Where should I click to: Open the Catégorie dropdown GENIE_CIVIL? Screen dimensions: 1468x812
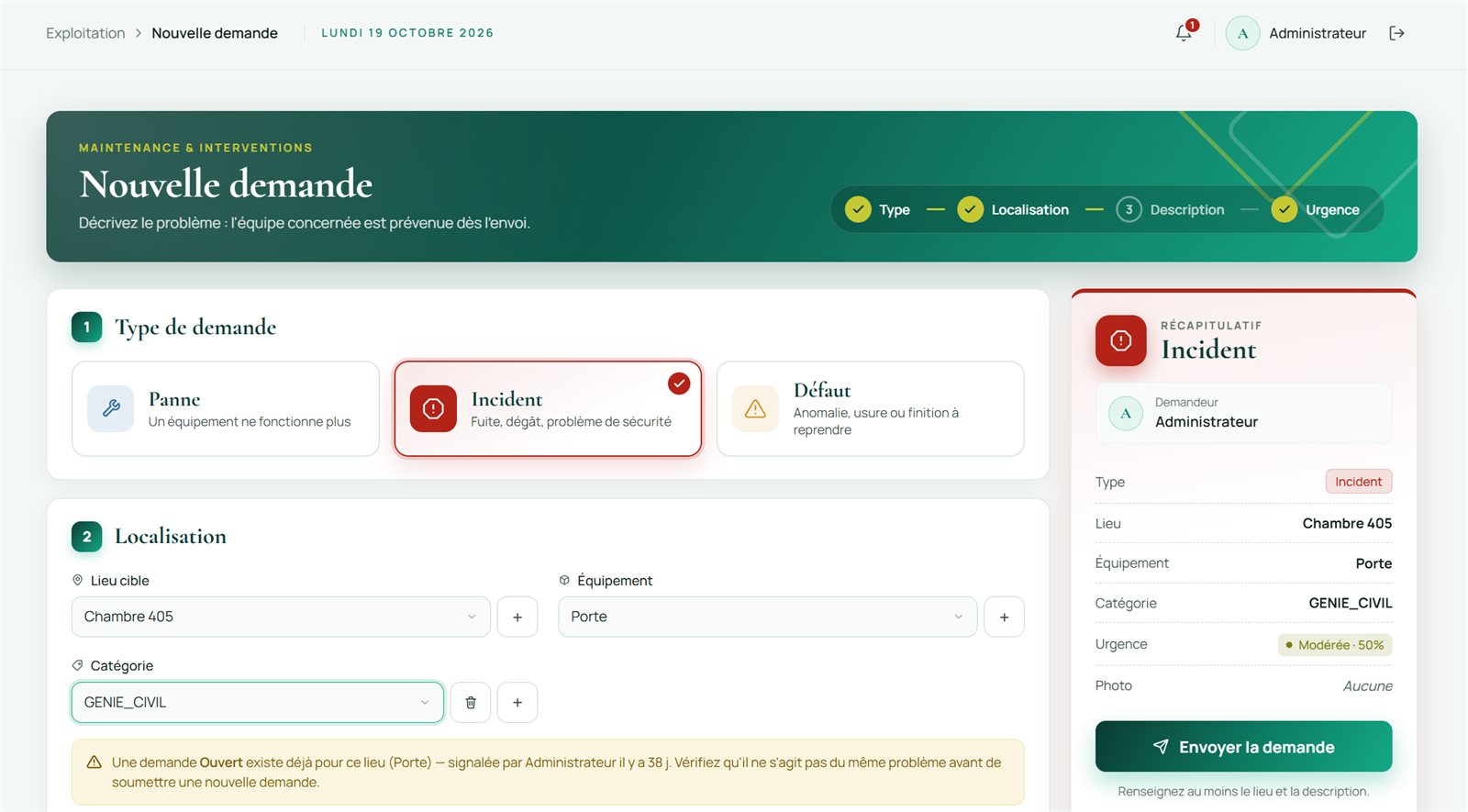point(258,703)
